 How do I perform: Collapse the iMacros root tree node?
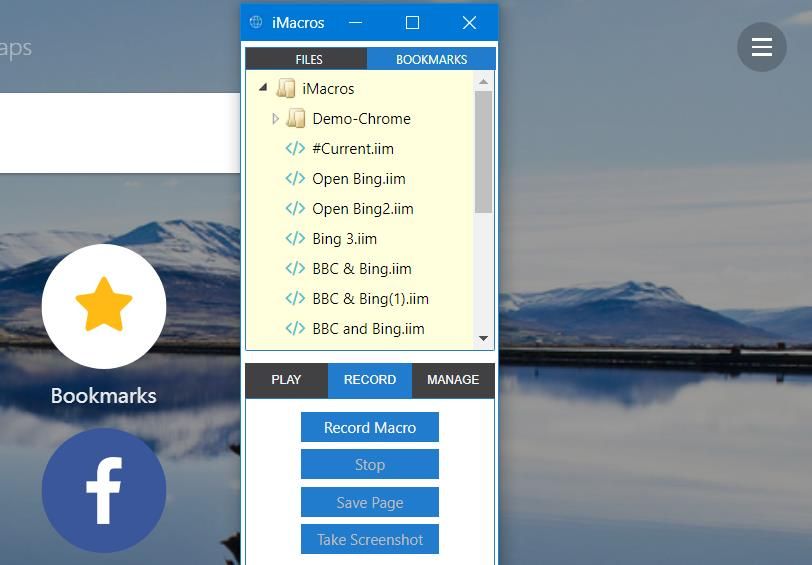(x=263, y=88)
